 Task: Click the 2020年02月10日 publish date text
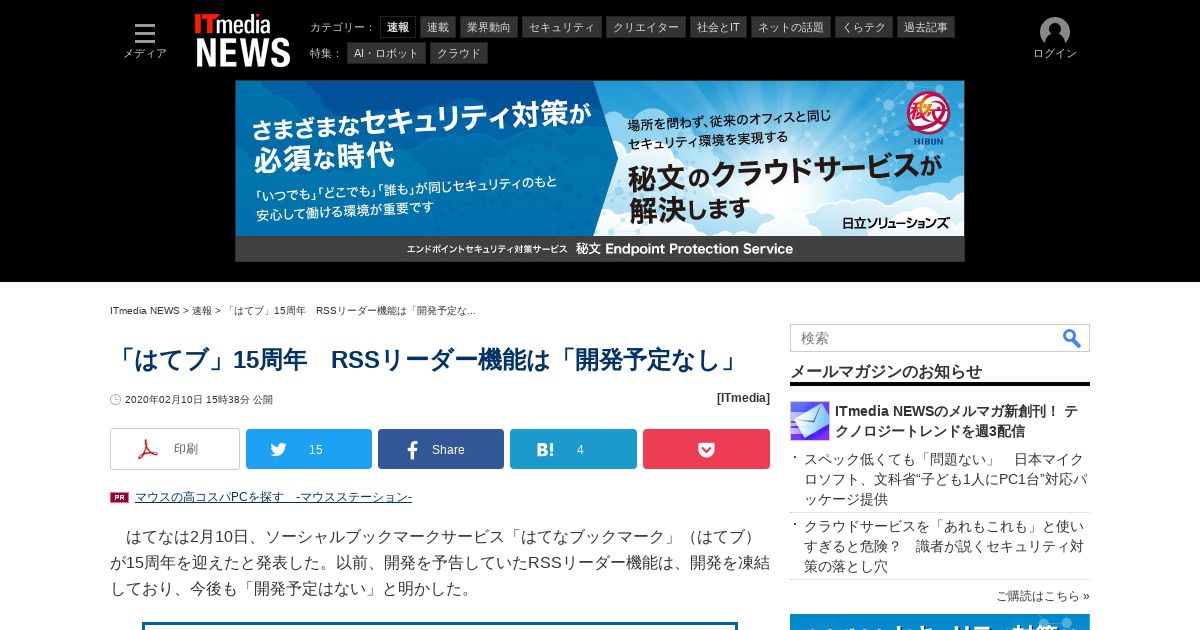[x=198, y=399]
